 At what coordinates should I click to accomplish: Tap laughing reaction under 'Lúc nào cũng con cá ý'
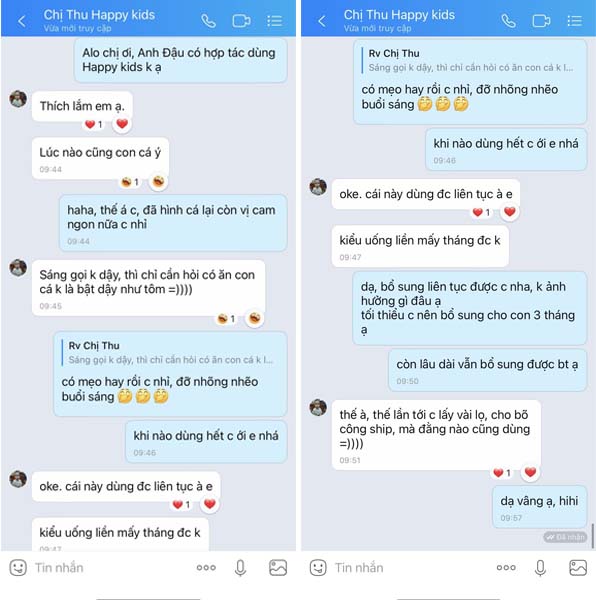[x=158, y=181]
